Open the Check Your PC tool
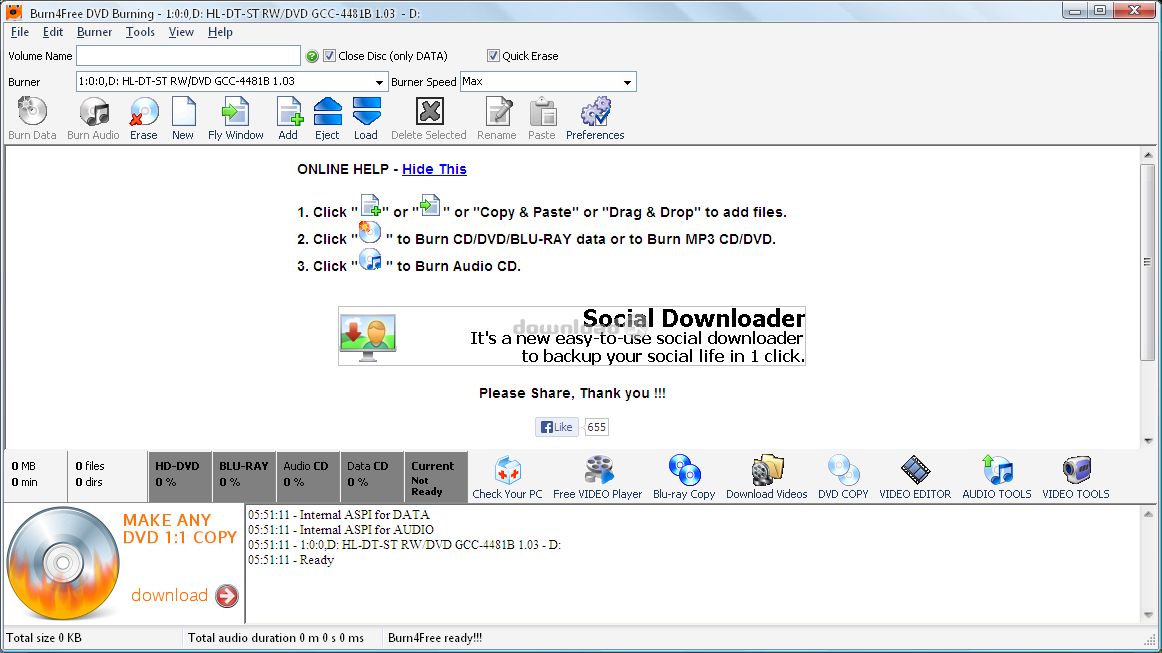The image size is (1162, 653). 508,470
